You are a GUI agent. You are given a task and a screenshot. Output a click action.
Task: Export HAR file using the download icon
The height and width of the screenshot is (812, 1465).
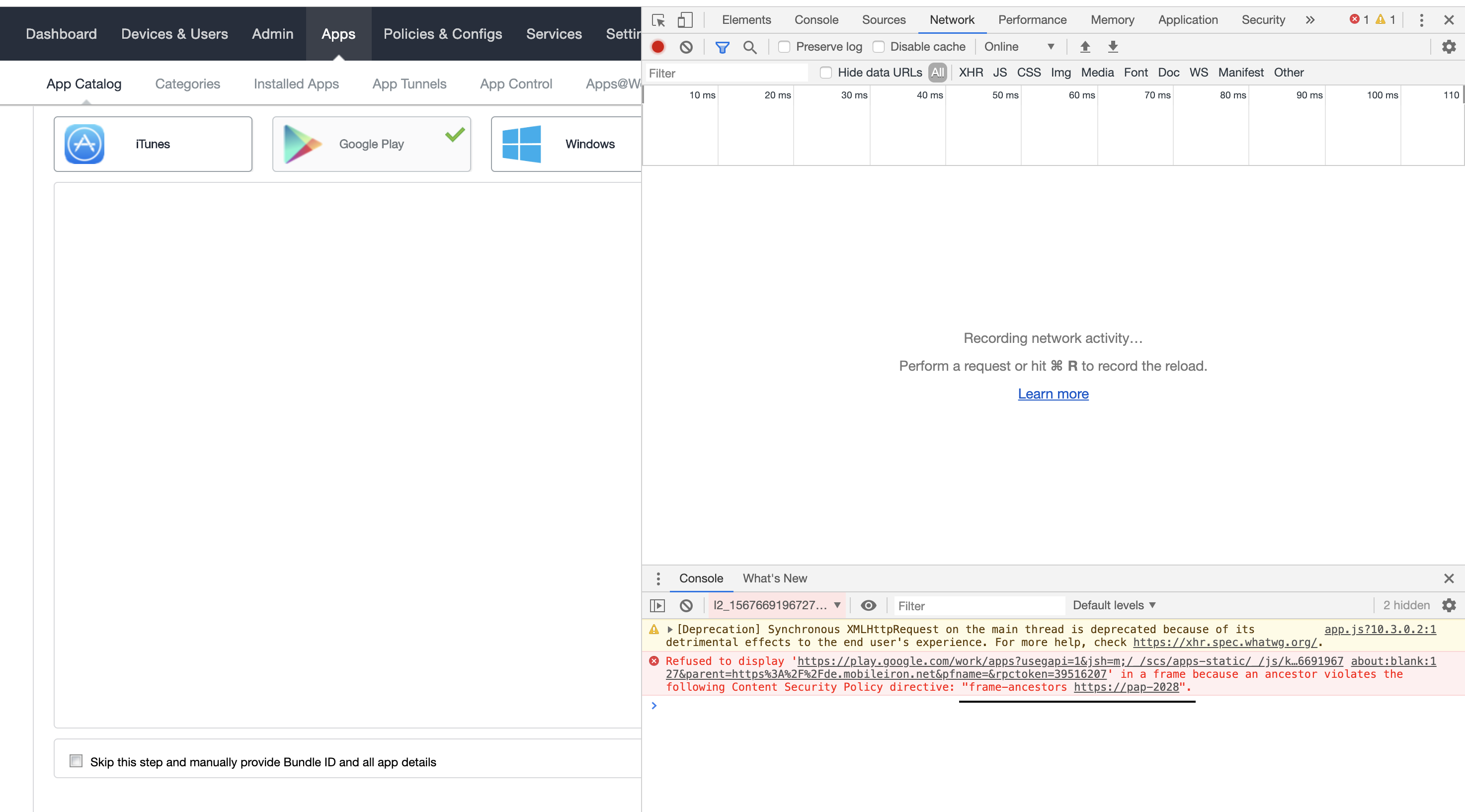pyautogui.click(x=1112, y=47)
